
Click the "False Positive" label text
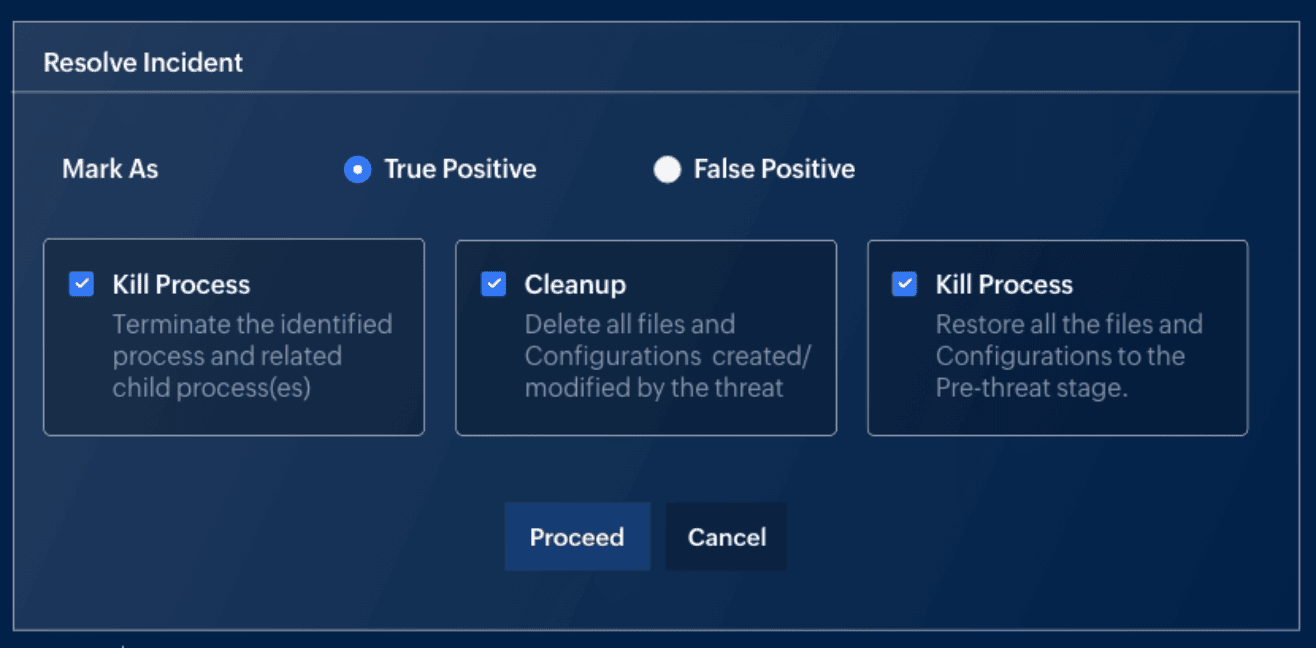(x=774, y=170)
